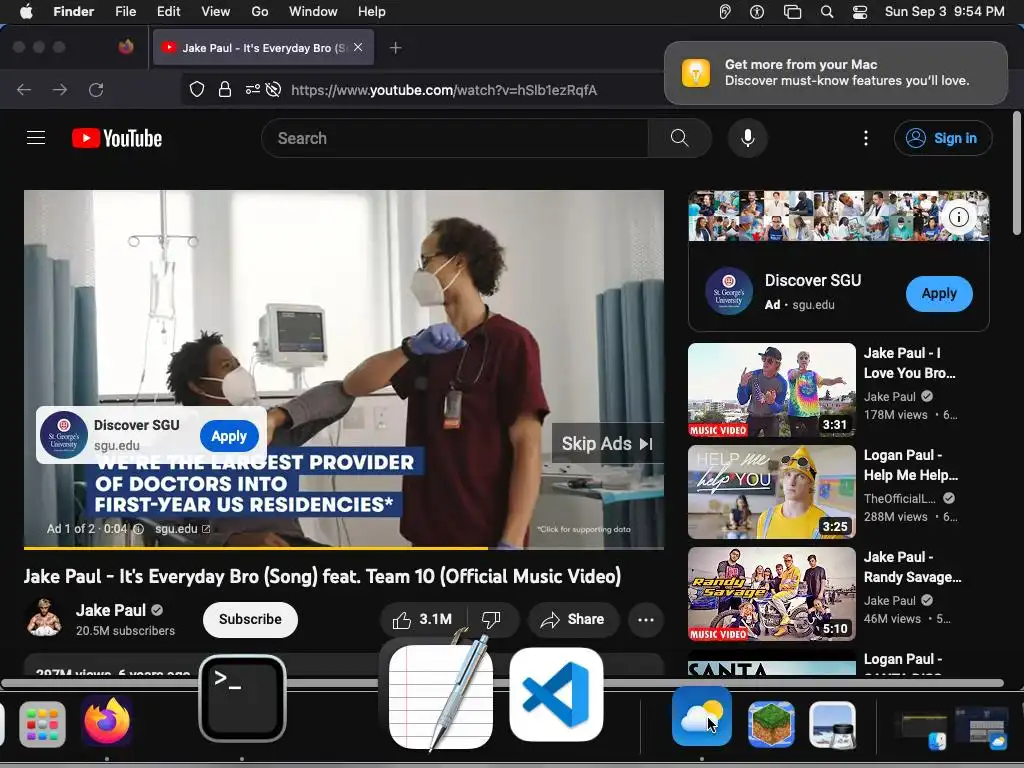
Task: Open the YouTube hamburger guide menu
Action: coord(36,138)
